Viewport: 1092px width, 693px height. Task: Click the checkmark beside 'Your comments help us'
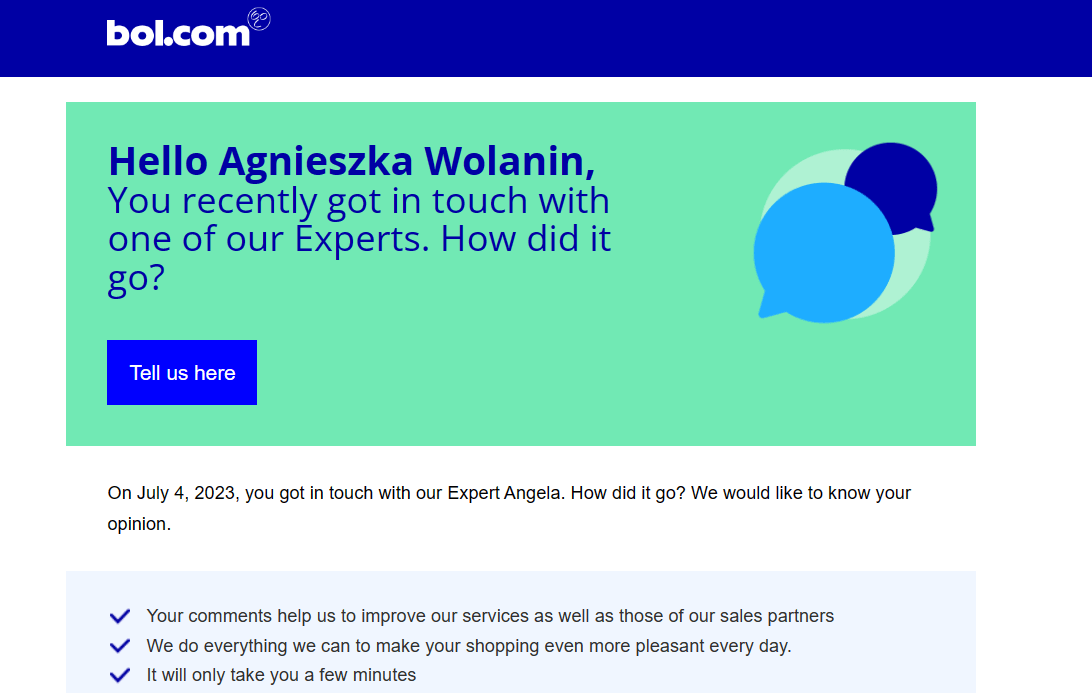[120, 616]
